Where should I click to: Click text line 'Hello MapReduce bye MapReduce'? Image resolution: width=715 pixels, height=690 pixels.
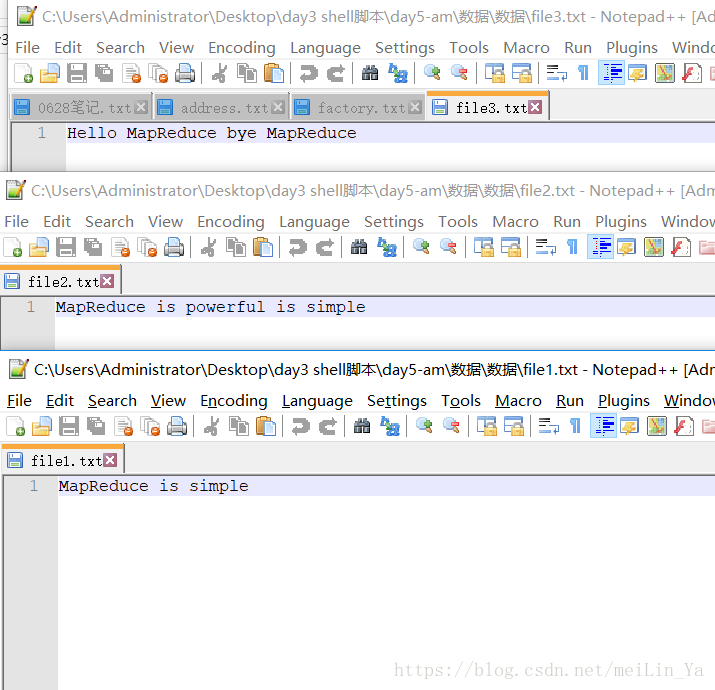pyautogui.click(x=212, y=133)
